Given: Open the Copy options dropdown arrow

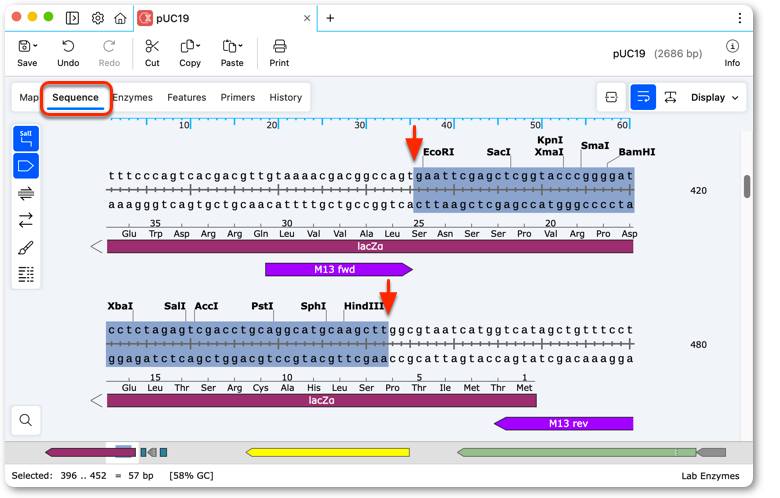Looking at the screenshot, I should (x=198, y=46).
